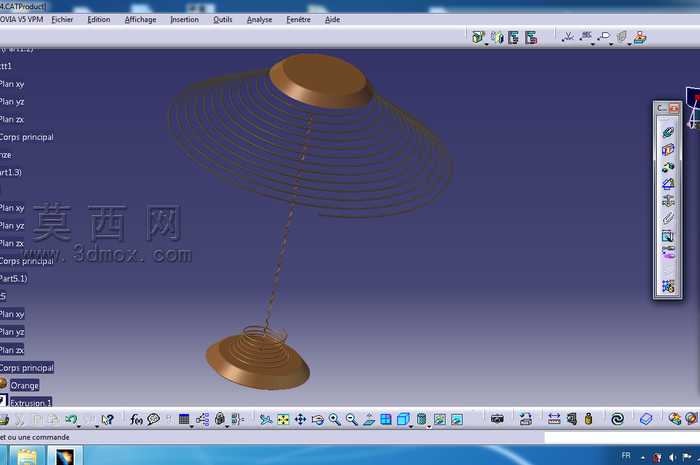The width and height of the screenshot is (700, 465).
Task: Click the Apply Material icon
Action: click(675, 419)
